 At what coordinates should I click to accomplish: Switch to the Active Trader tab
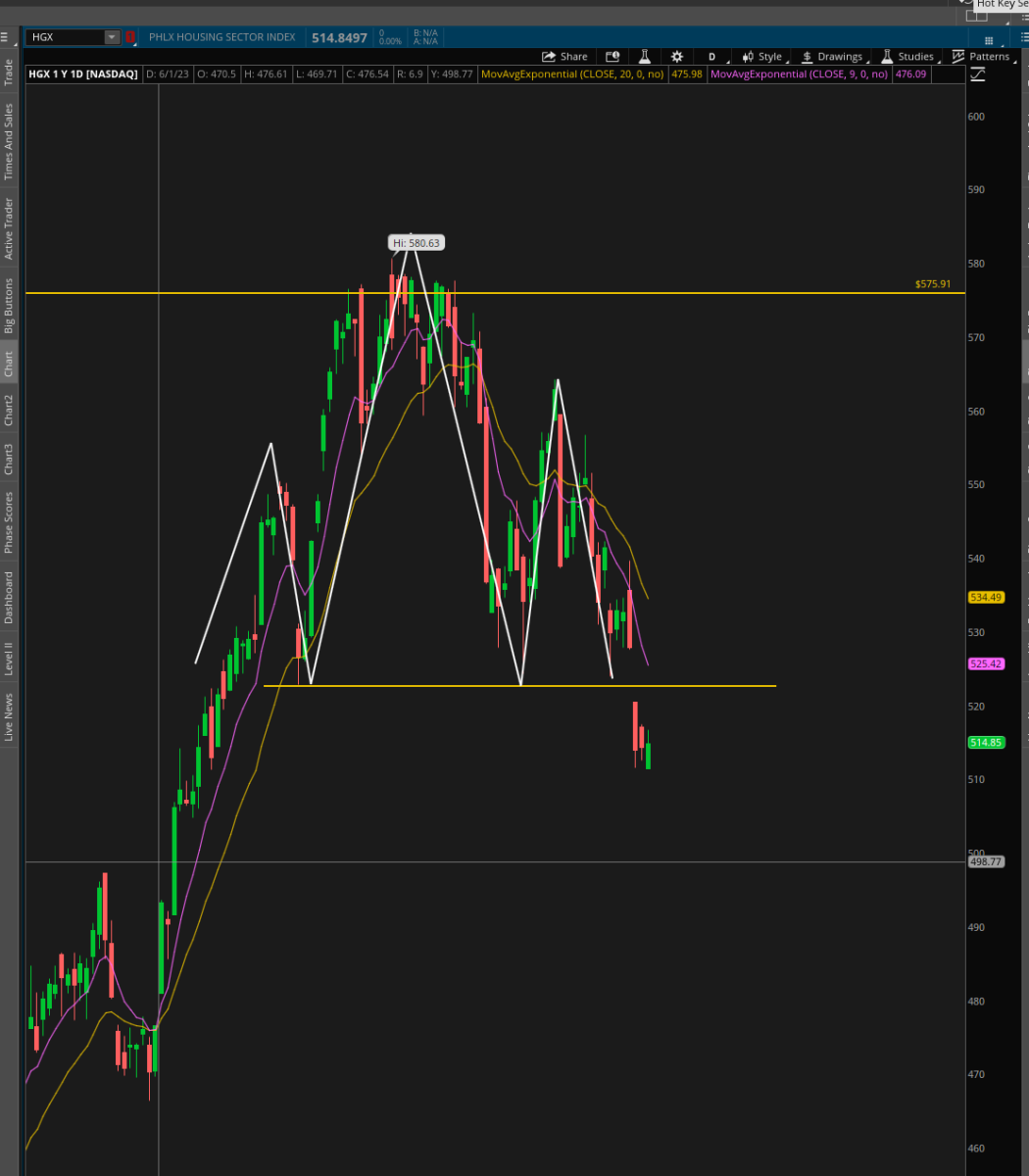click(9, 228)
